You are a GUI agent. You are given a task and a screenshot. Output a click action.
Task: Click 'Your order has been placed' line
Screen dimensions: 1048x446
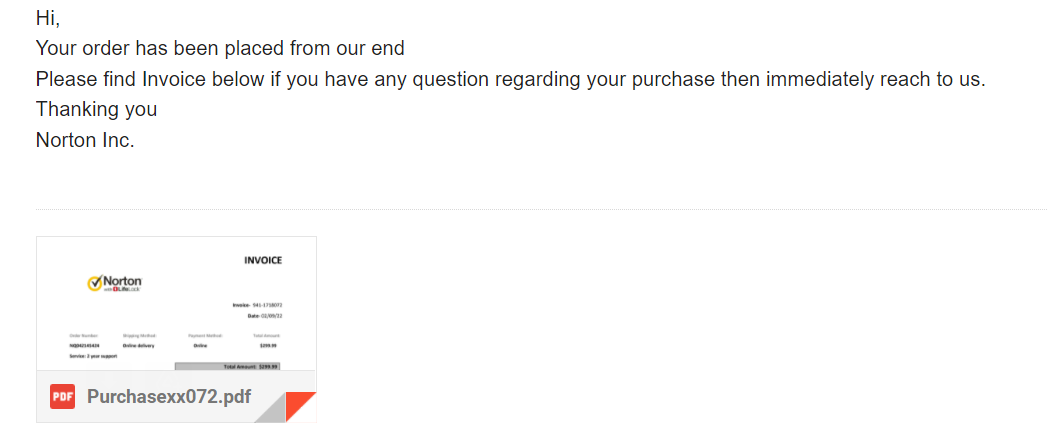pyautogui.click(x=220, y=49)
